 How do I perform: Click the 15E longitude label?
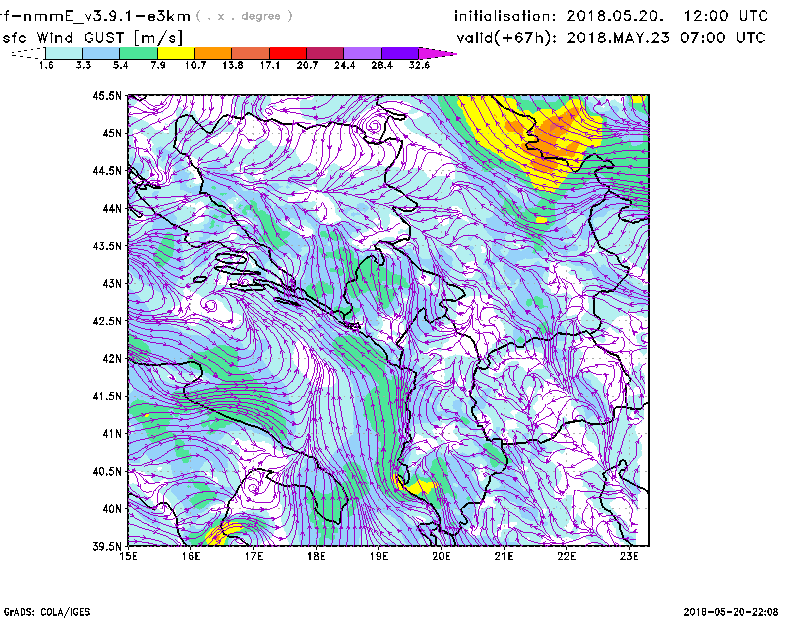point(128,556)
